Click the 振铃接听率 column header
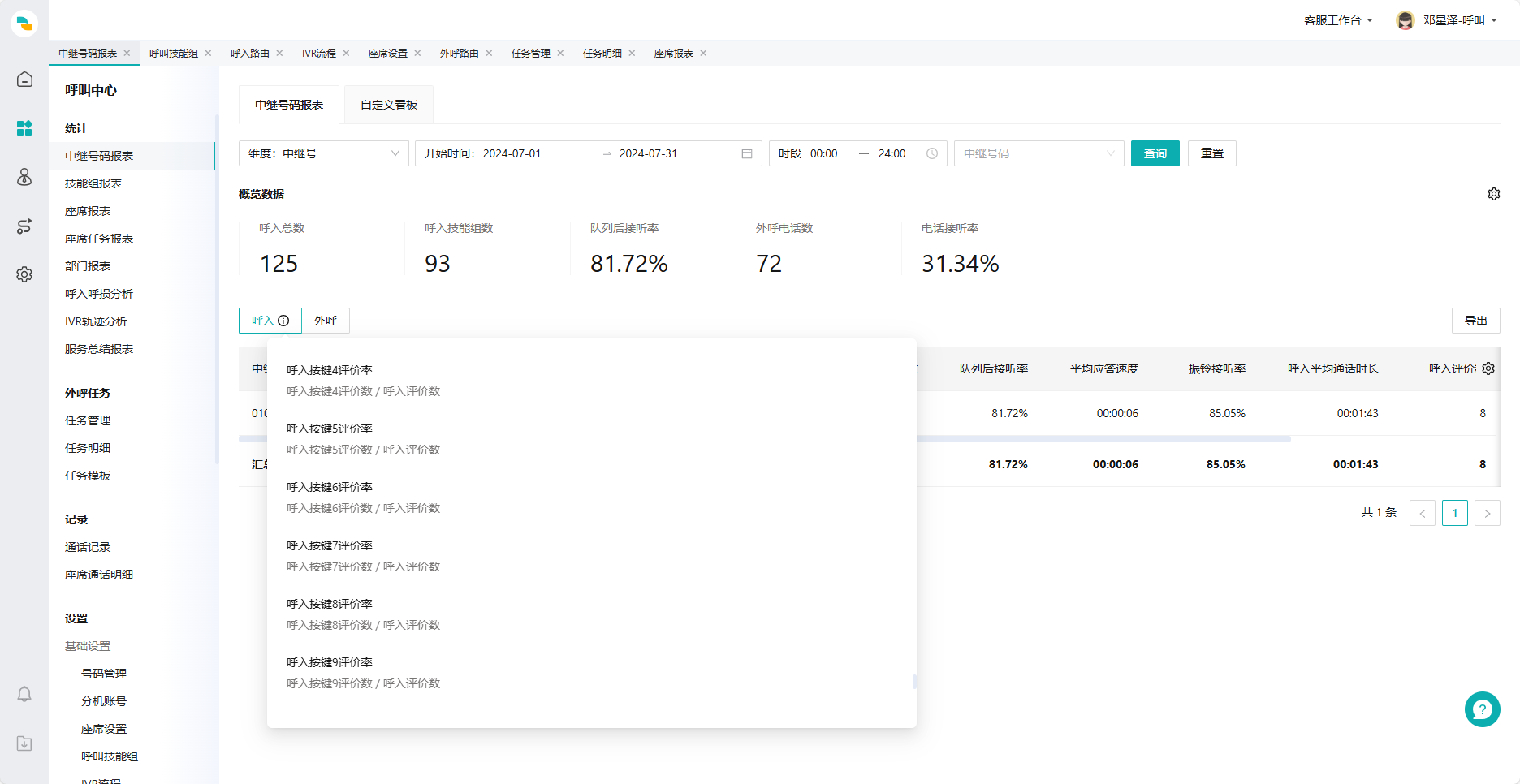The height and width of the screenshot is (784, 1520). tap(1217, 368)
